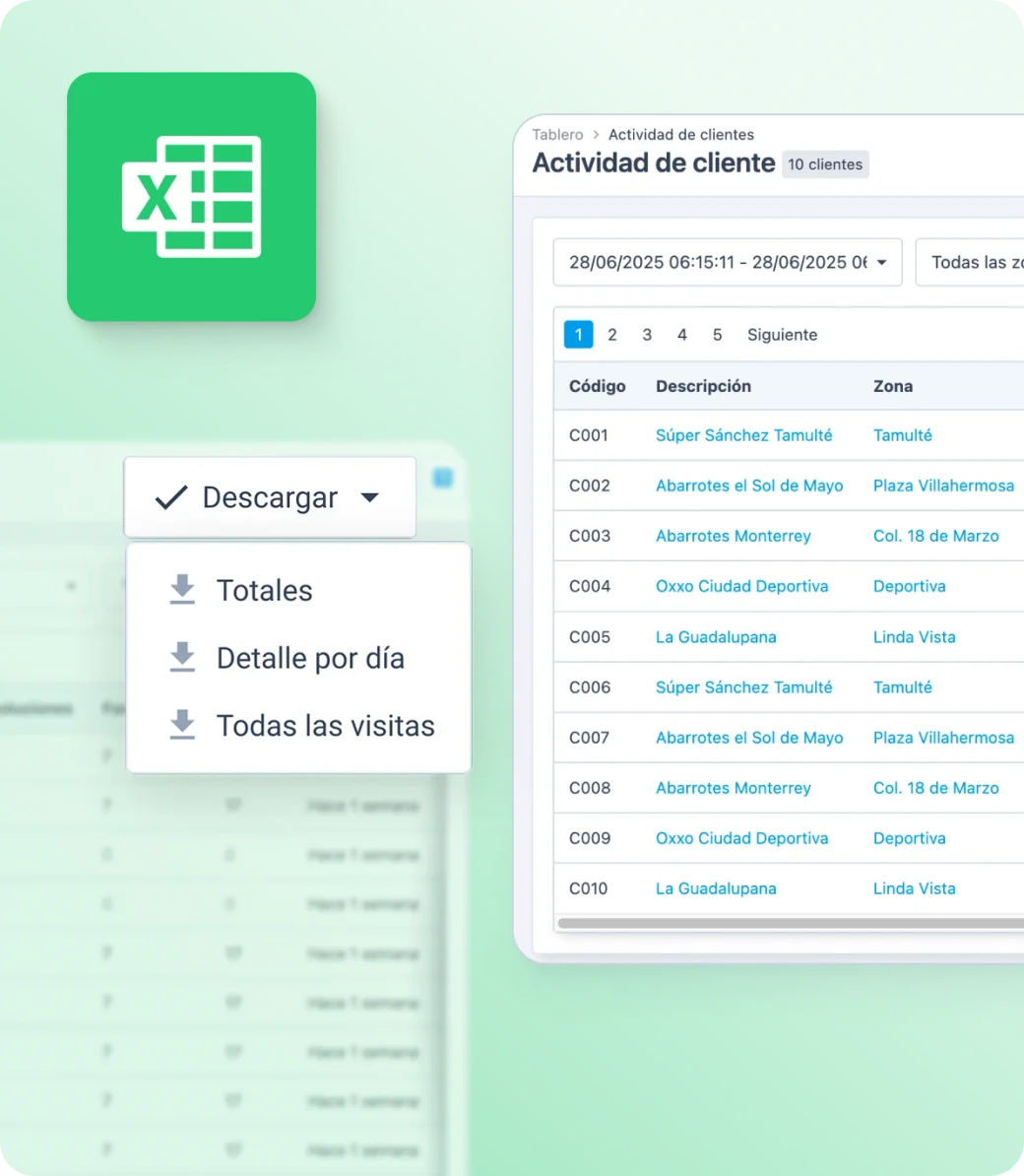Click the checkmark icon inside the Descargar button
The height and width of the screenshot is (1176, 1024).
coord(169,496)
